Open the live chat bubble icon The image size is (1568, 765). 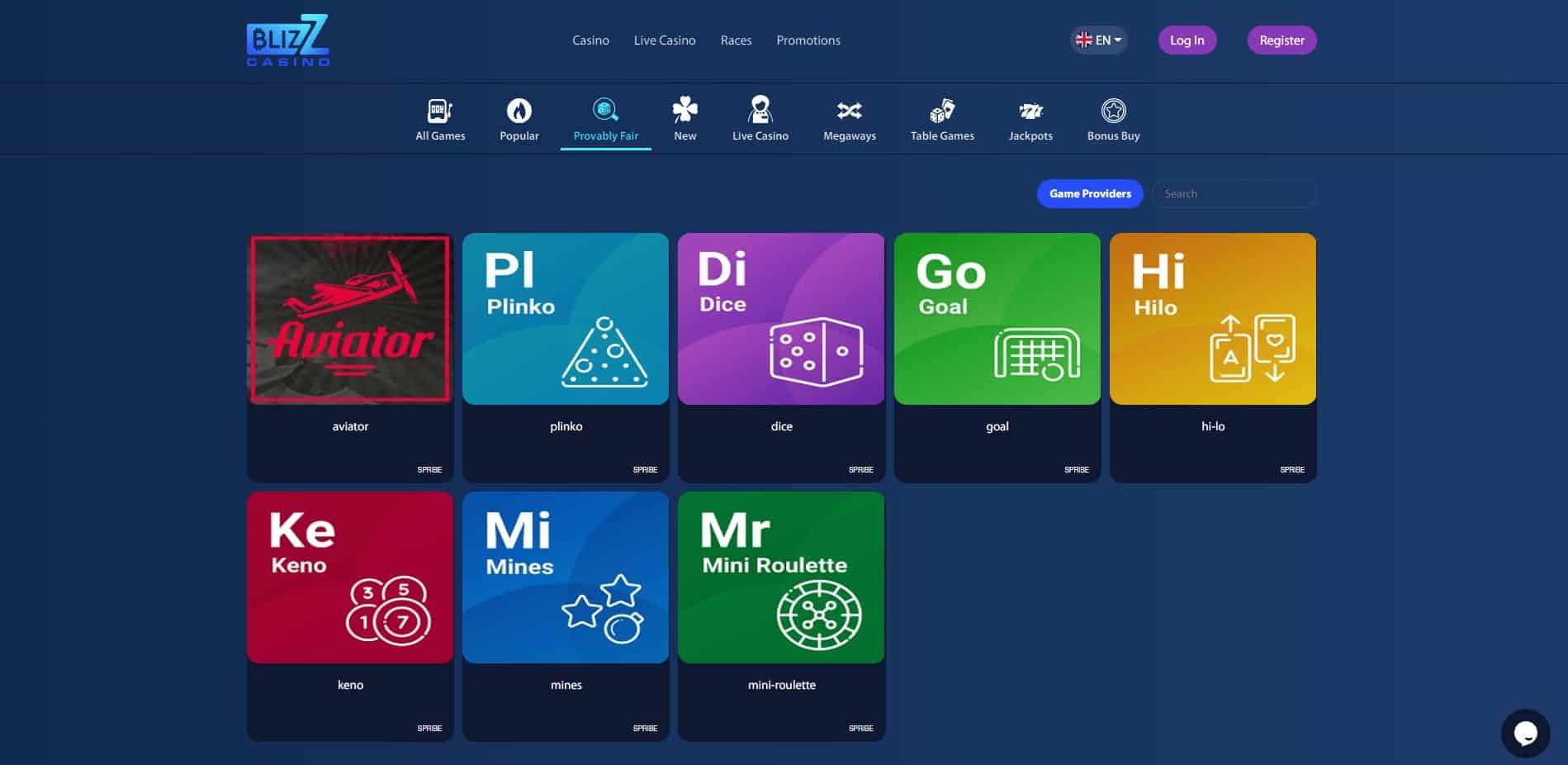coord(1524,733)
